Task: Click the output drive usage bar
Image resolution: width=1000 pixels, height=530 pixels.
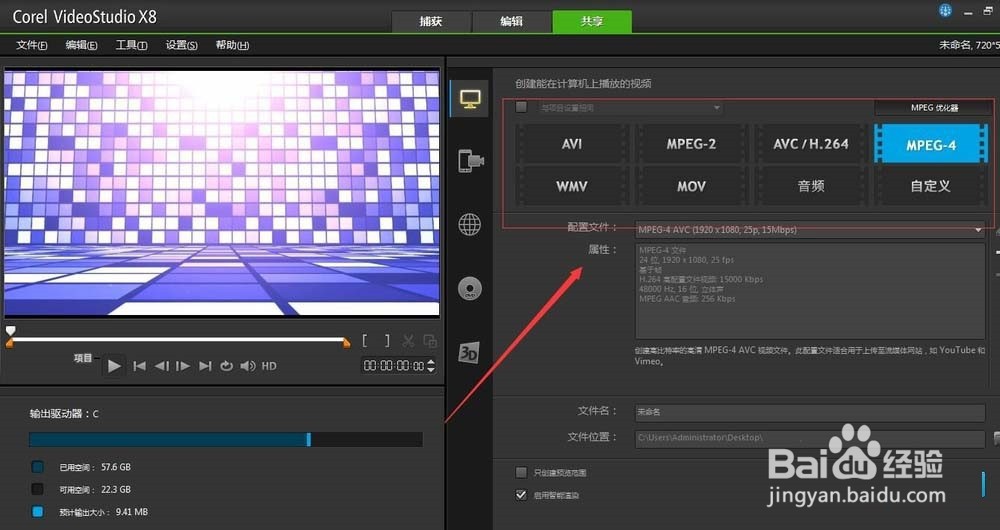Action: click(x=226, y=439)
